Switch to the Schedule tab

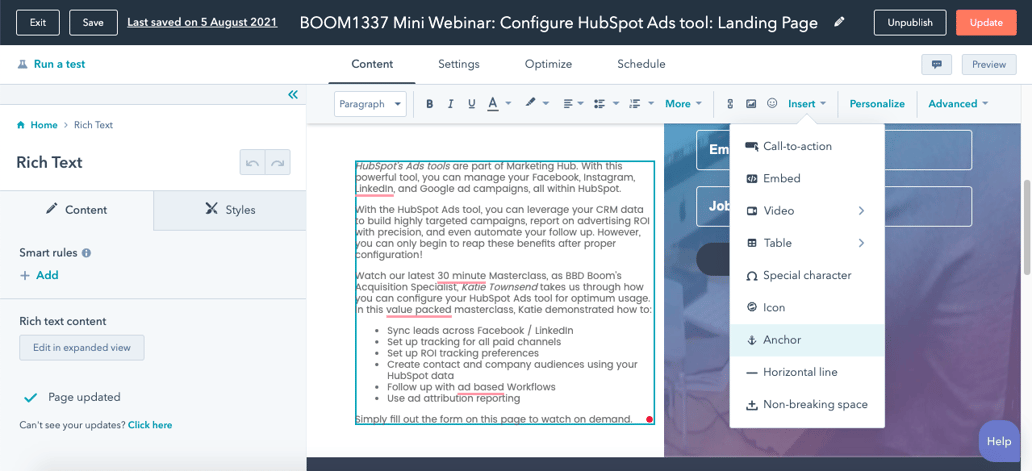[641, 64]
